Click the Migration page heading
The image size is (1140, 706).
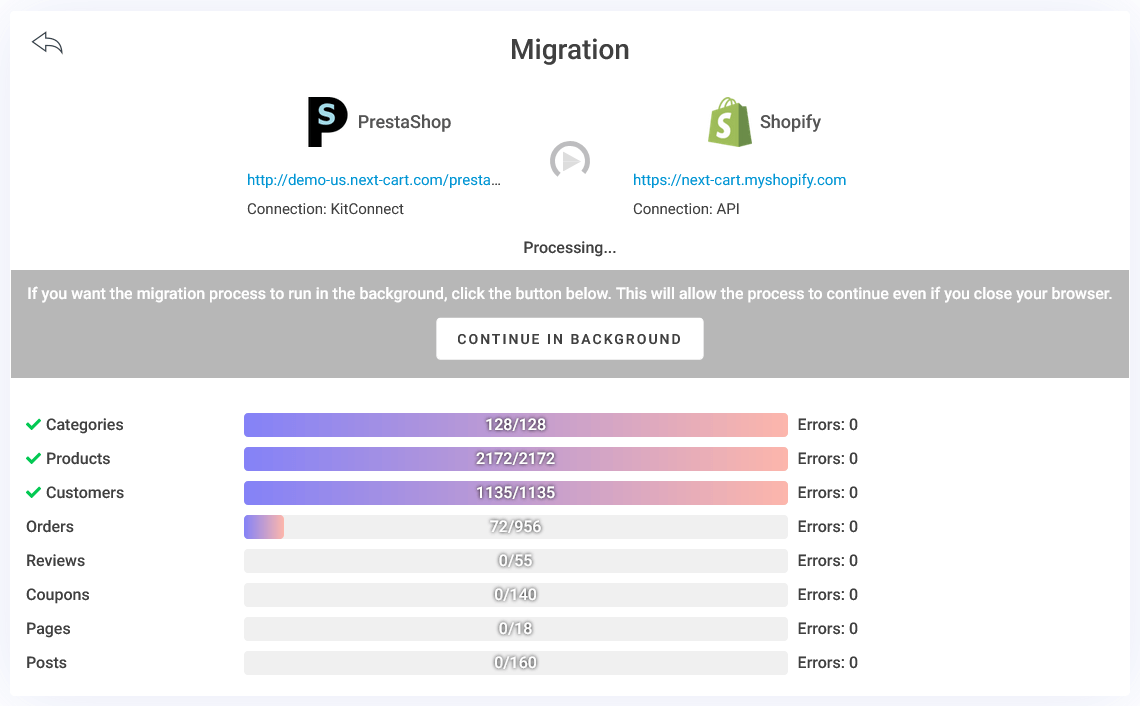570,49
